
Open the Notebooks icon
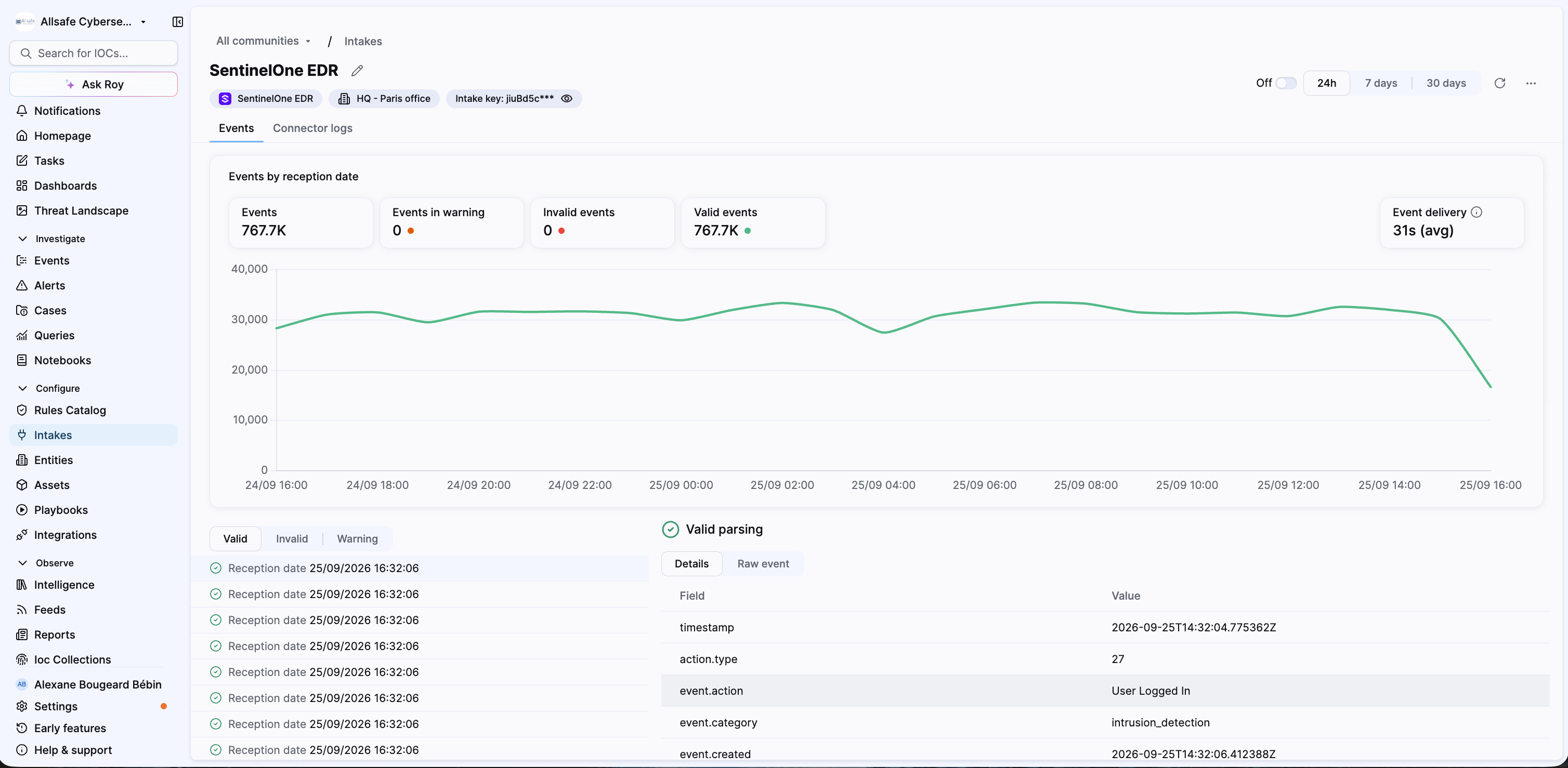pyautogui.click(x=22, y=360)
